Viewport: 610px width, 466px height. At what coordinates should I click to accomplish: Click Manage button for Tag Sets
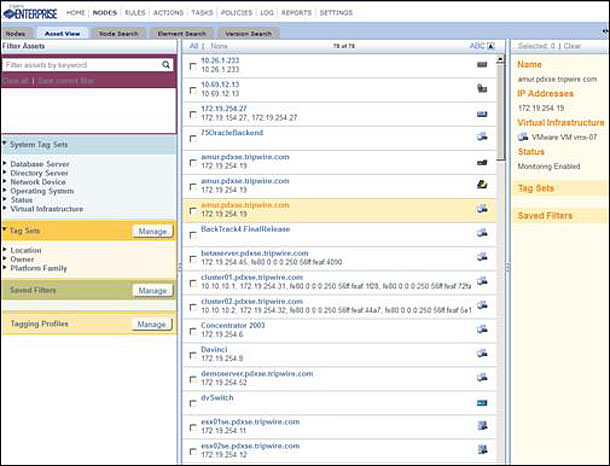152,231
